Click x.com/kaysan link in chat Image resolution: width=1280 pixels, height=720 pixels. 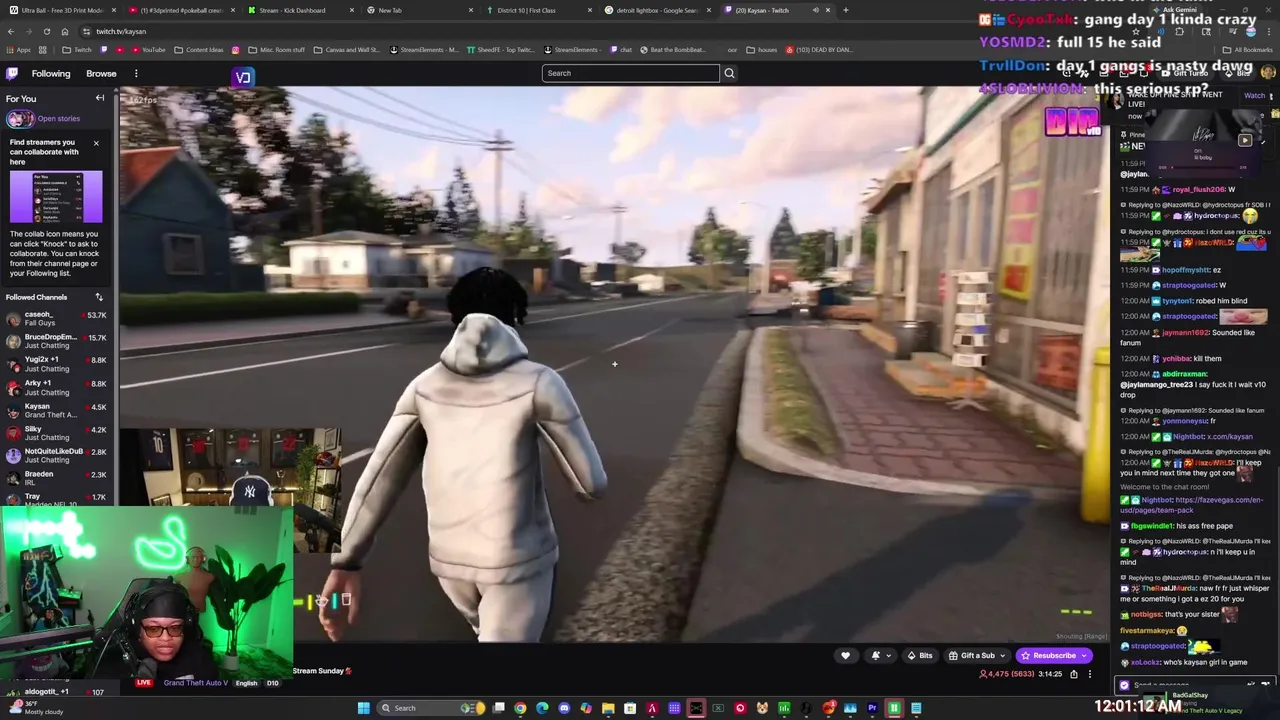[x=1228, y=437]
